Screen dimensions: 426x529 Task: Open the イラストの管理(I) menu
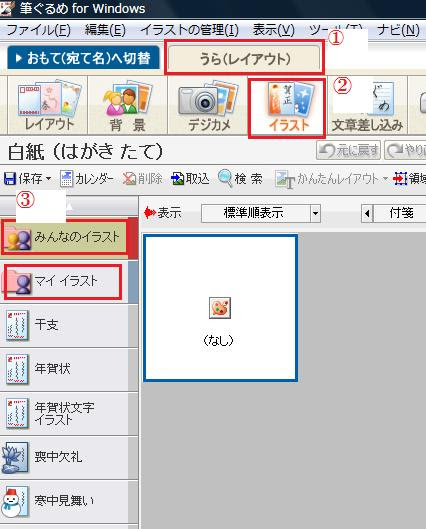point(189,30)
